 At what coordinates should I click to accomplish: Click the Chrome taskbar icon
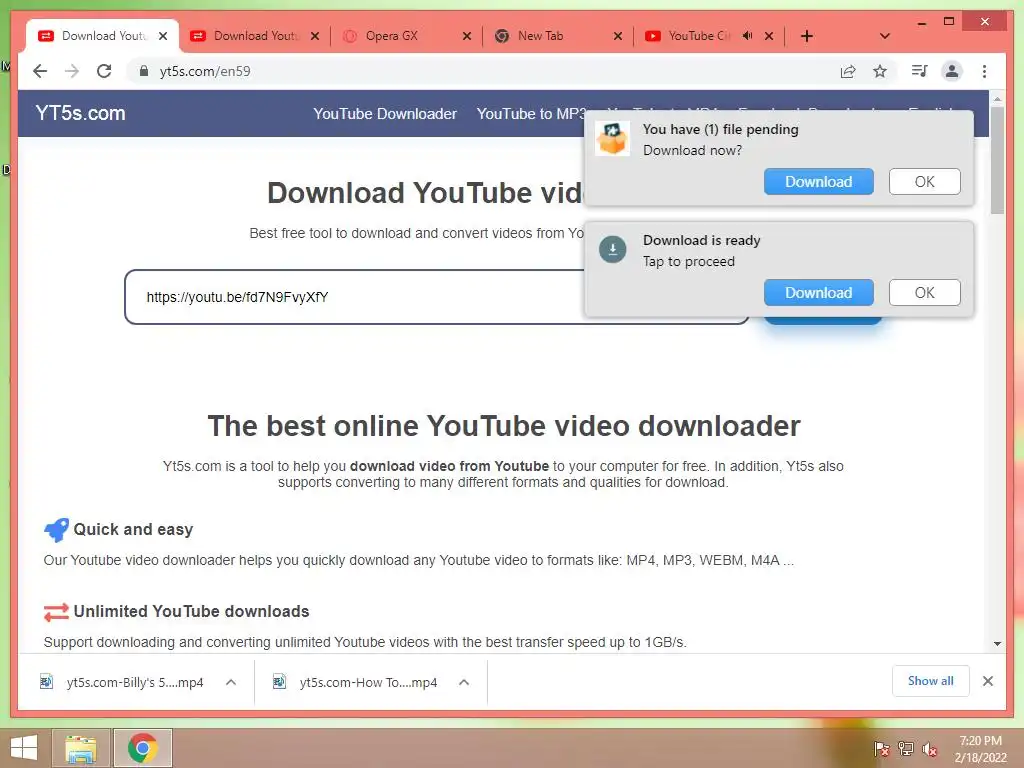(x=143, y=748)
